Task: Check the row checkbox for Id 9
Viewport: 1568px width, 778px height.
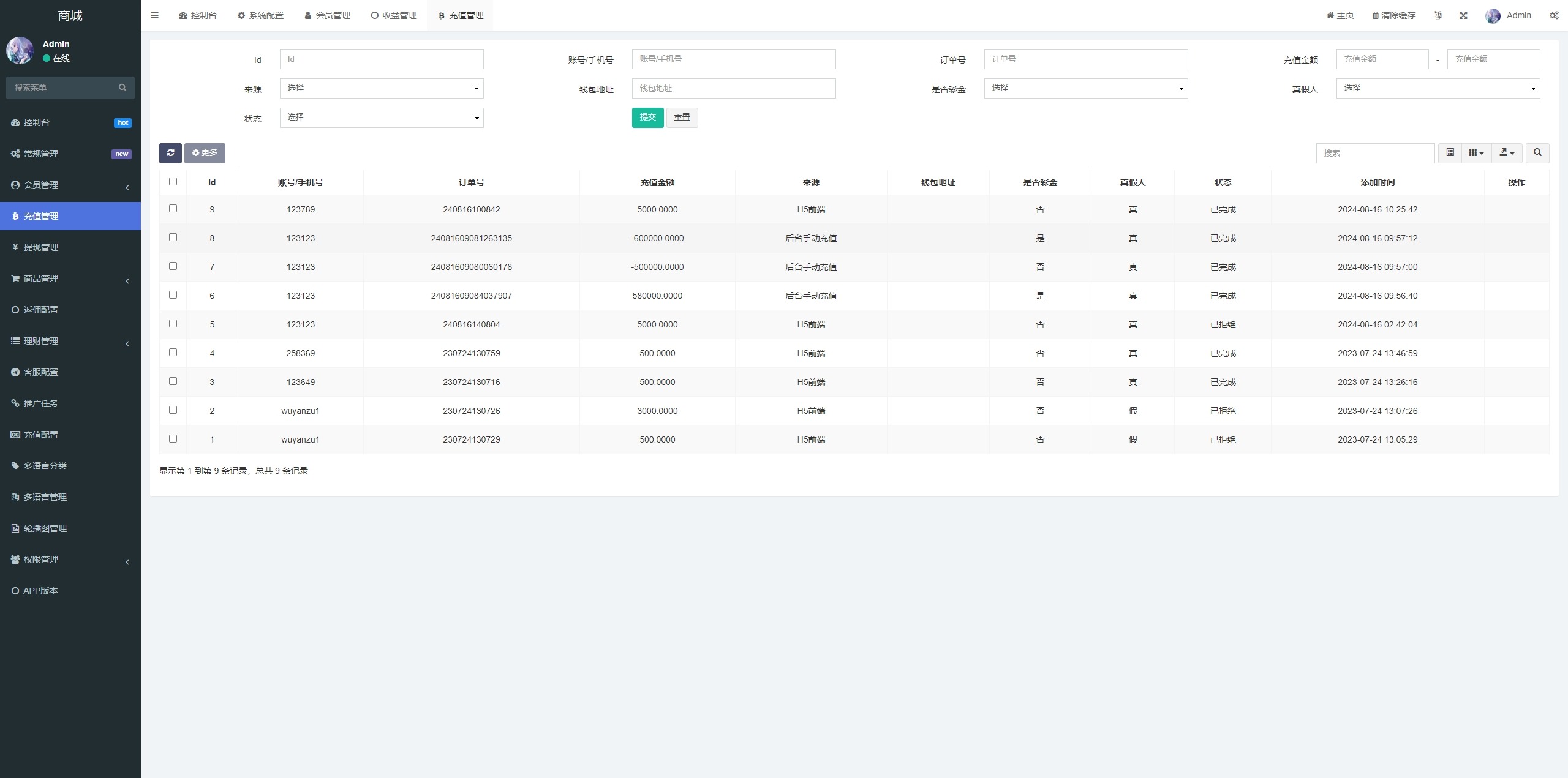Action: pyautogui.click(x=173, y=209)
